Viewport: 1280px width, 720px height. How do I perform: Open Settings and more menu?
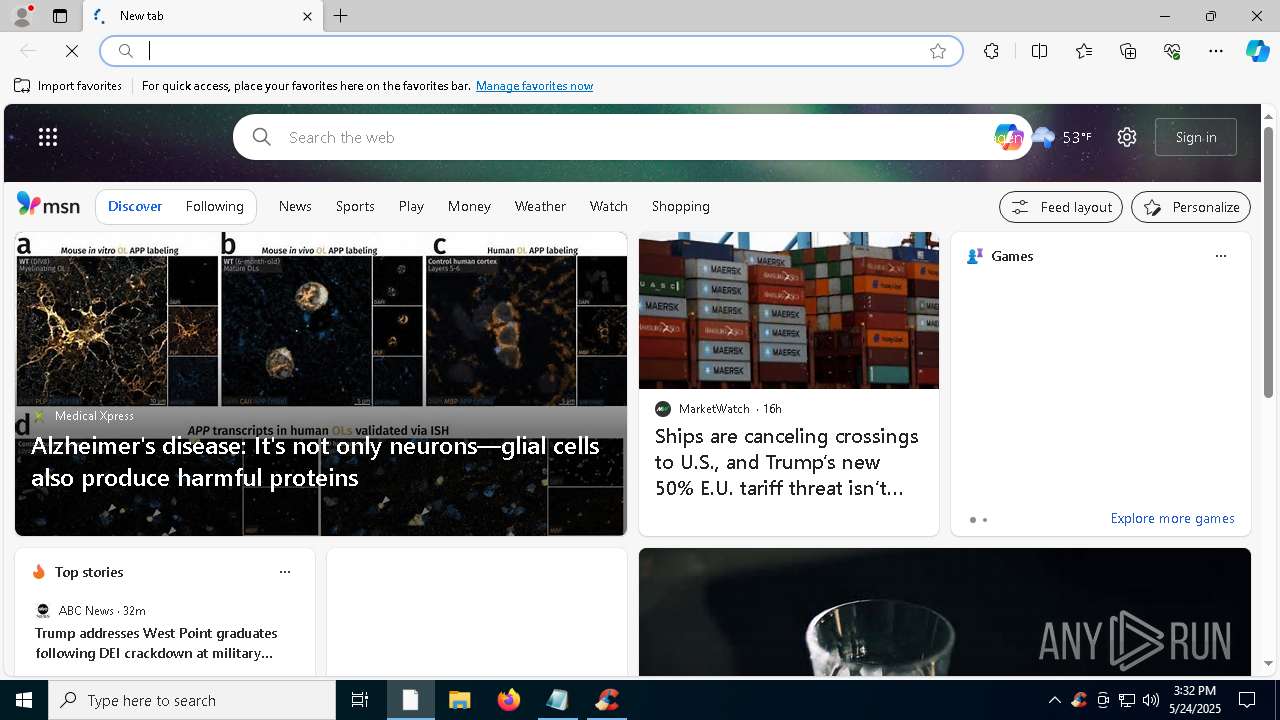pyautogui.click(x=1216, y=51)
